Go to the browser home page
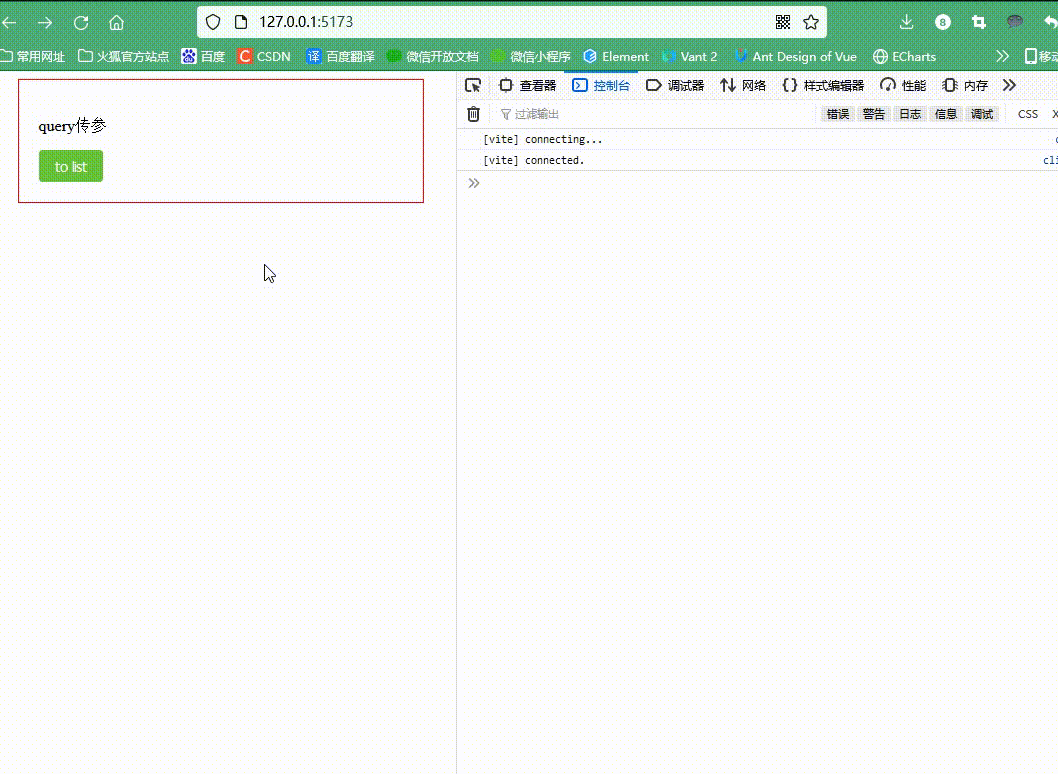Image resolution: width=1058 pixels, height=774 pixels. point(116,22)
